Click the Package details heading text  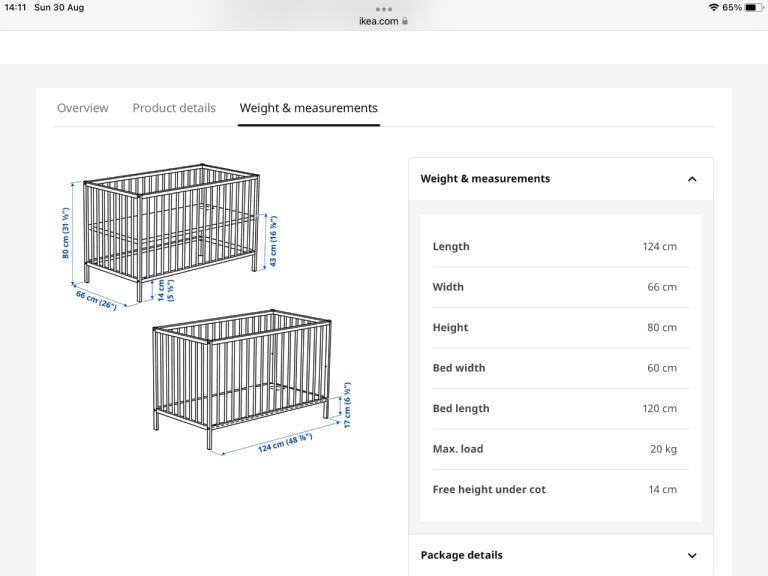pos(461,555)
